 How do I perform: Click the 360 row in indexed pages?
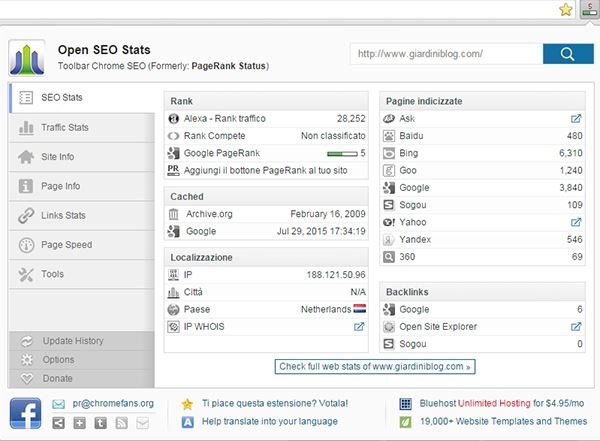coord(482,257)
